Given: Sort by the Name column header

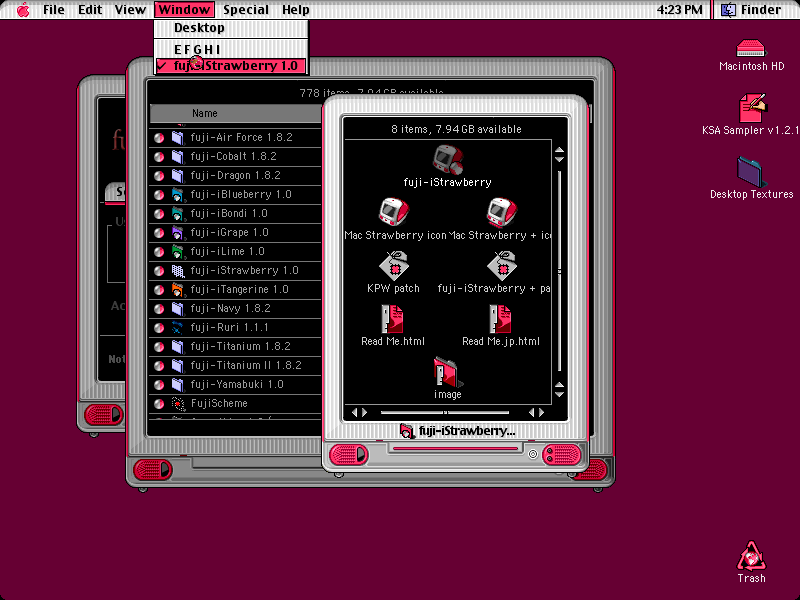Looking at the screenshot, I should (x=236, y=113).
